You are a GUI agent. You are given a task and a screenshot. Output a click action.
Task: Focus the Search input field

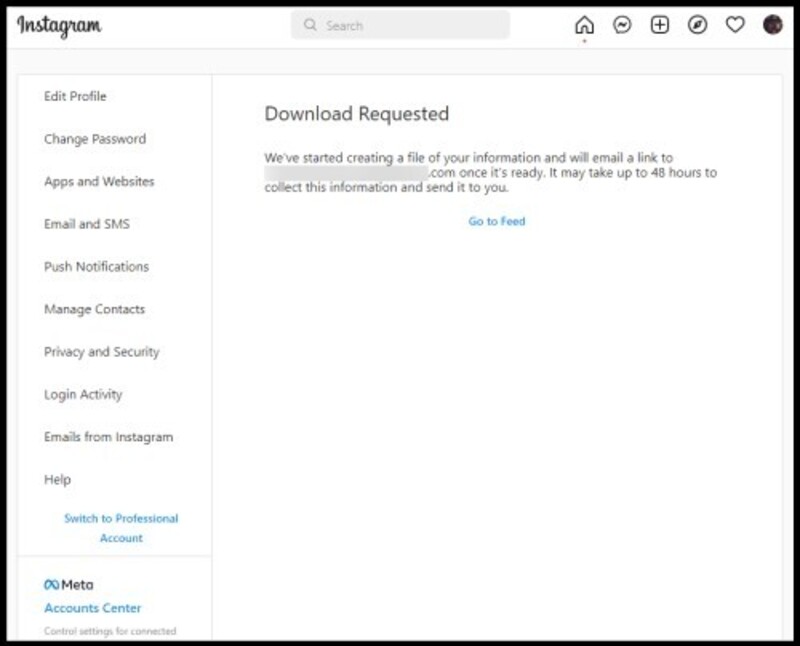tap(410, 26)
